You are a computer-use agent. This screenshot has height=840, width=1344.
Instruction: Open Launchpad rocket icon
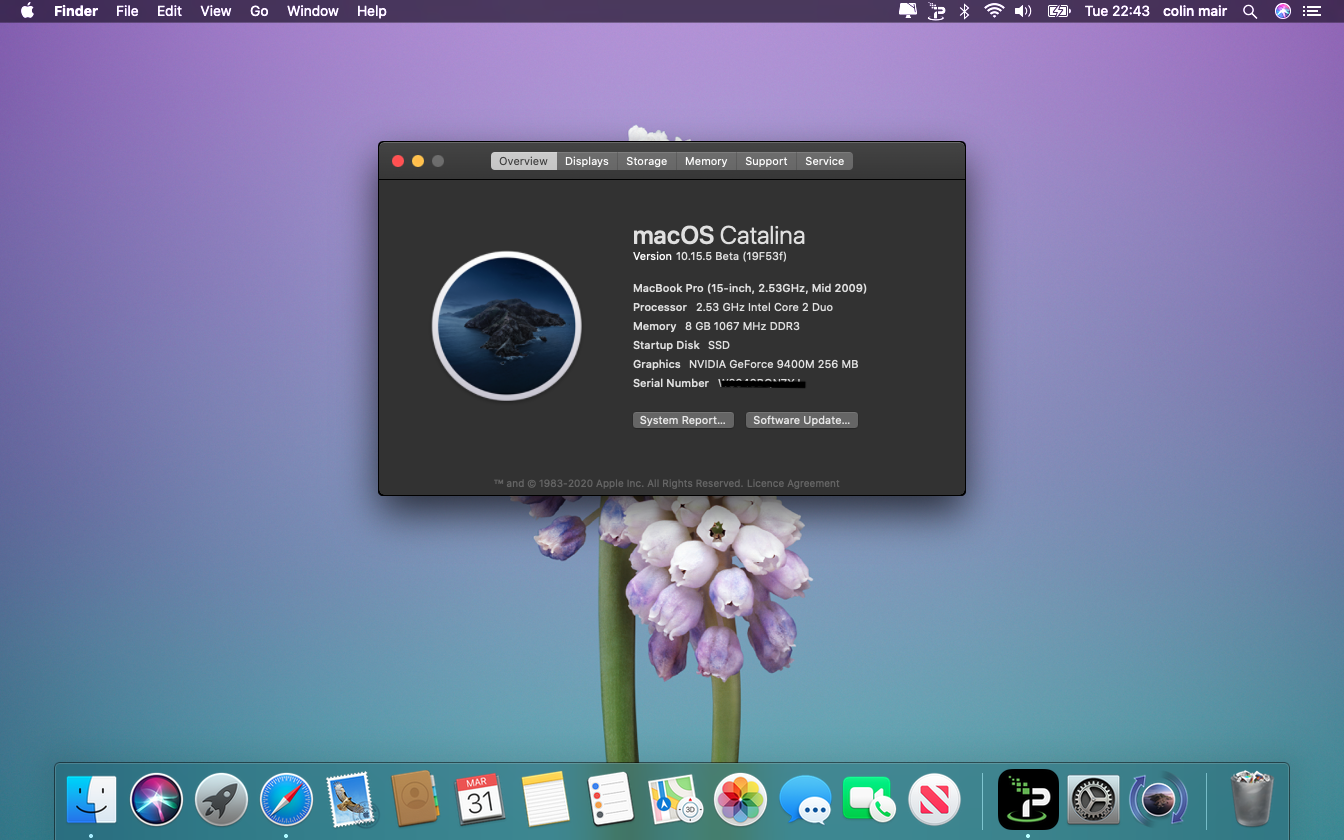221,800
